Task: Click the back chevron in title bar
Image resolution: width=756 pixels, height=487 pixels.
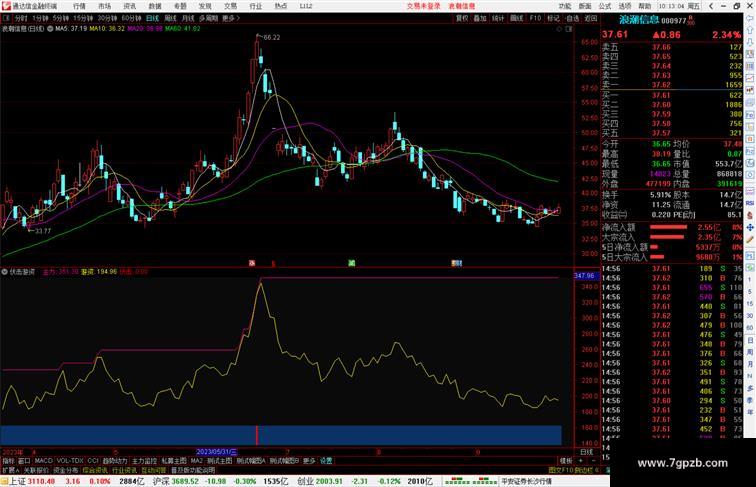Action: [711, 6]
